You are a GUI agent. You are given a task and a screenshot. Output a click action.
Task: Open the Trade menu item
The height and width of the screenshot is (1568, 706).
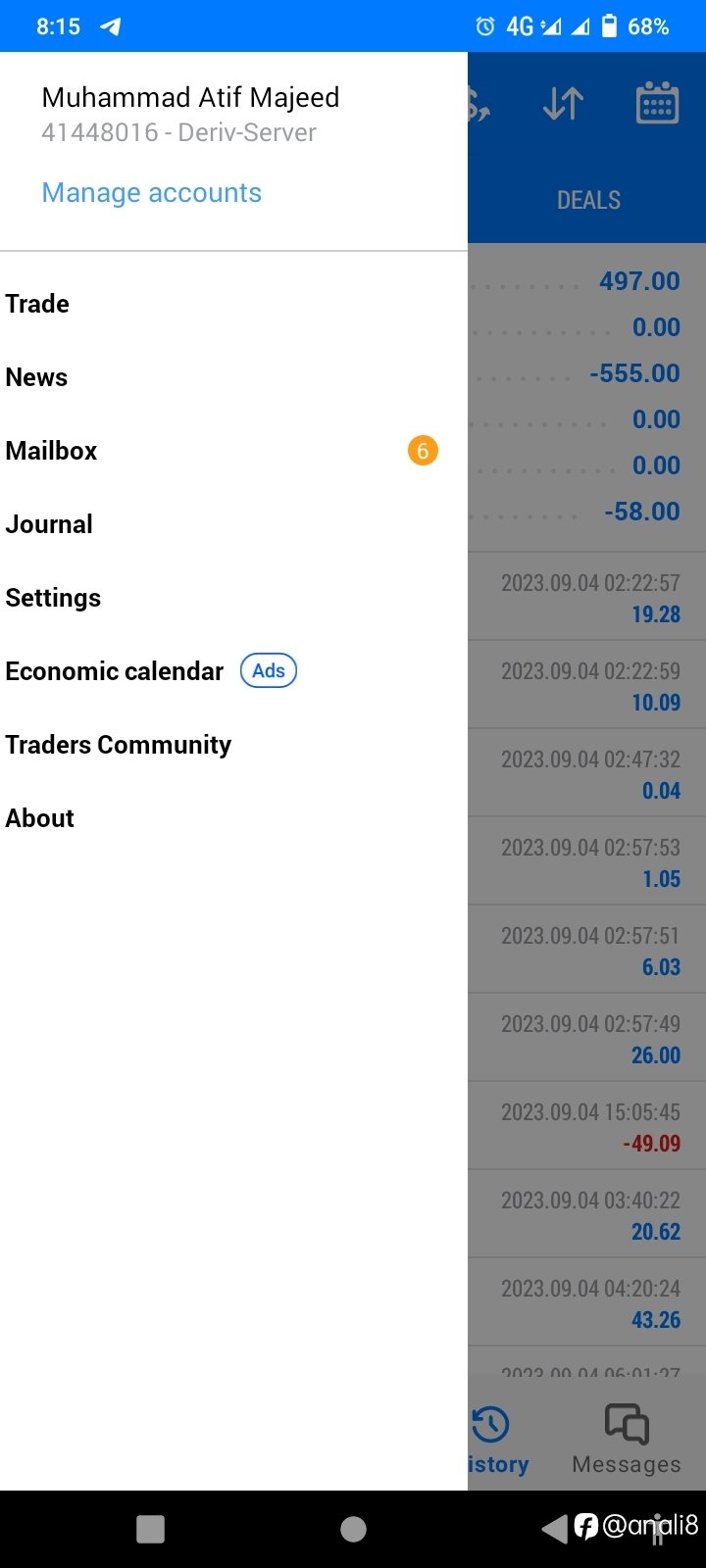233,304
